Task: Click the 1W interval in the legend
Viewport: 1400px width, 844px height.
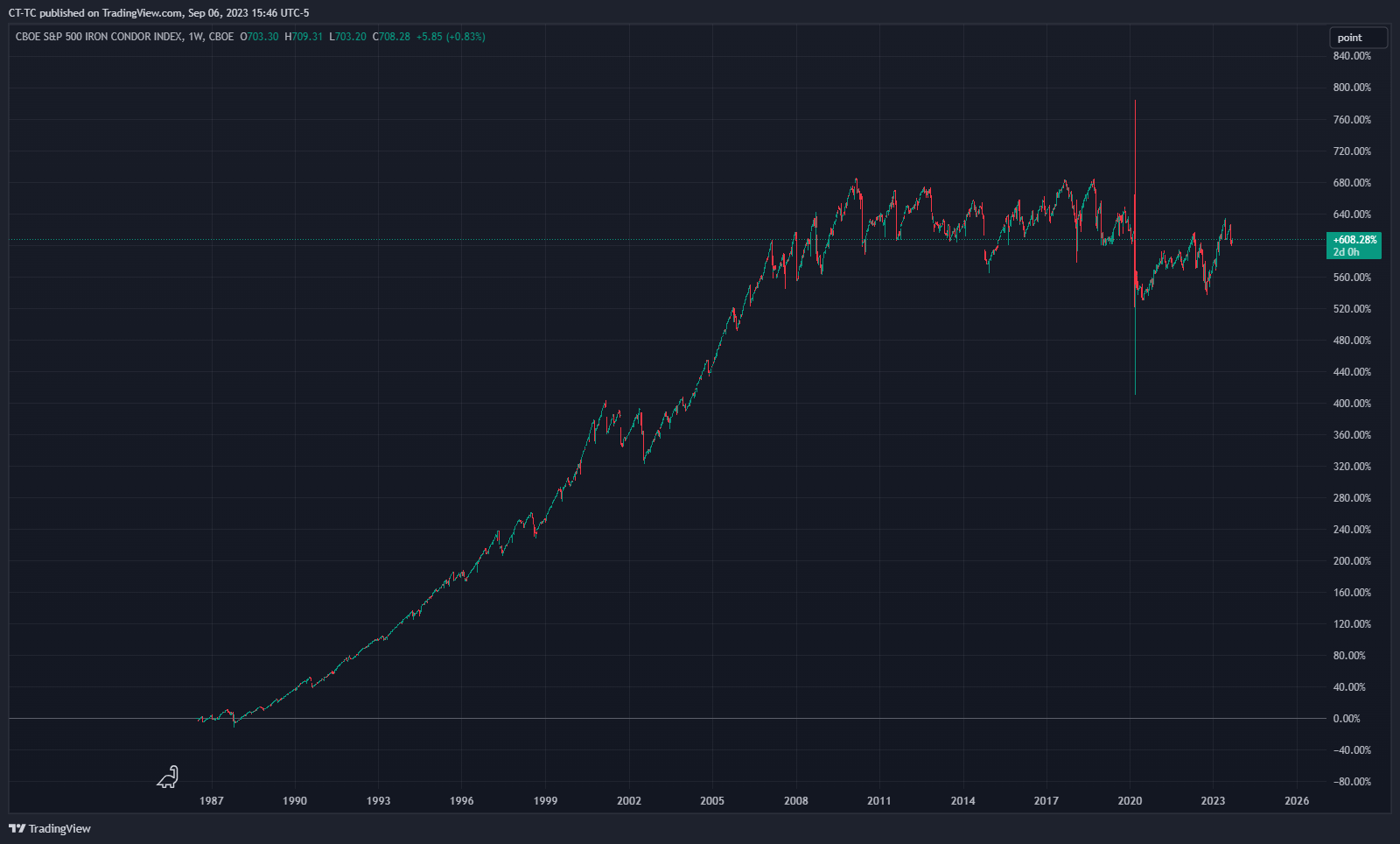Action: pyautogui.click(x=195, y=37)
